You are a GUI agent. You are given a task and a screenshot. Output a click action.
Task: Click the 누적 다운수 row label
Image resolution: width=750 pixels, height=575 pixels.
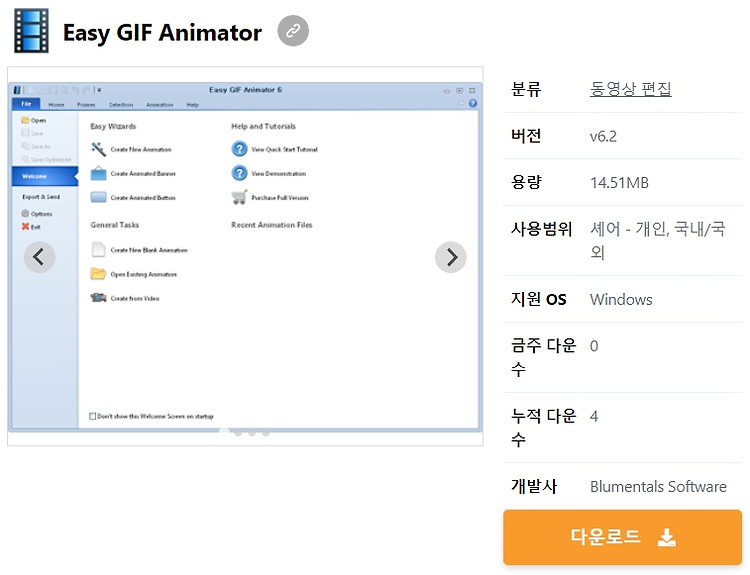pyautogui.click(x=543, y=427)
